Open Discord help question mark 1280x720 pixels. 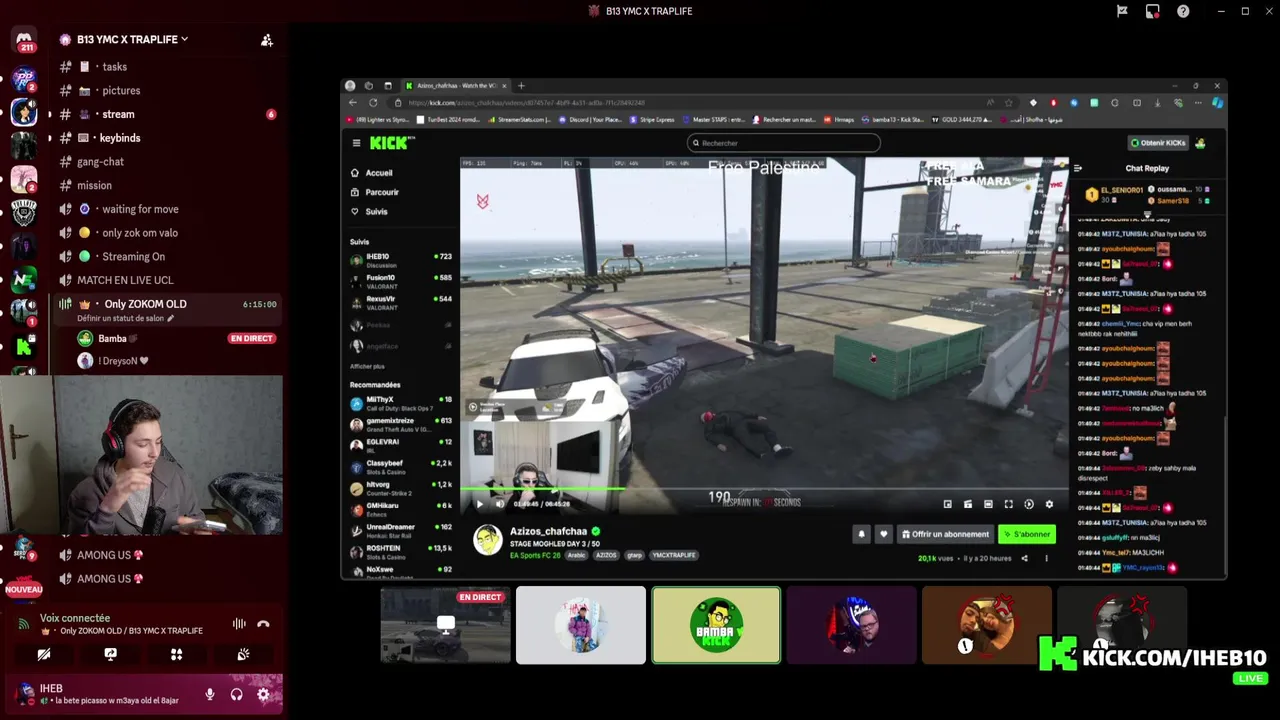click(x=1183, y=11)
